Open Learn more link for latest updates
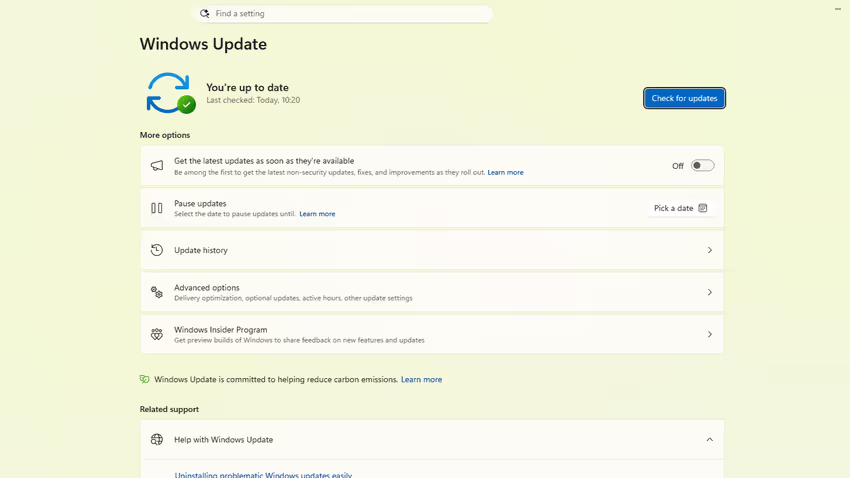850x478 pixels. click(x=505, y=172)
